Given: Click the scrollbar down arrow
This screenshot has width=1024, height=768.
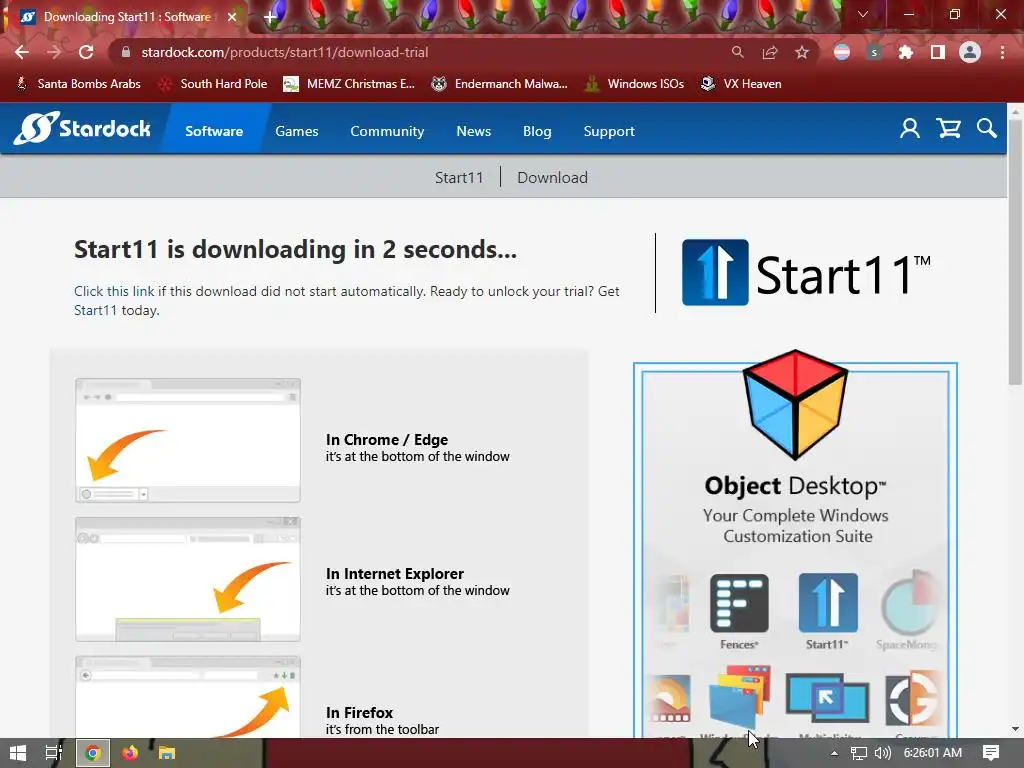Looking at the screenshot, I should [x=1015, y=729].
